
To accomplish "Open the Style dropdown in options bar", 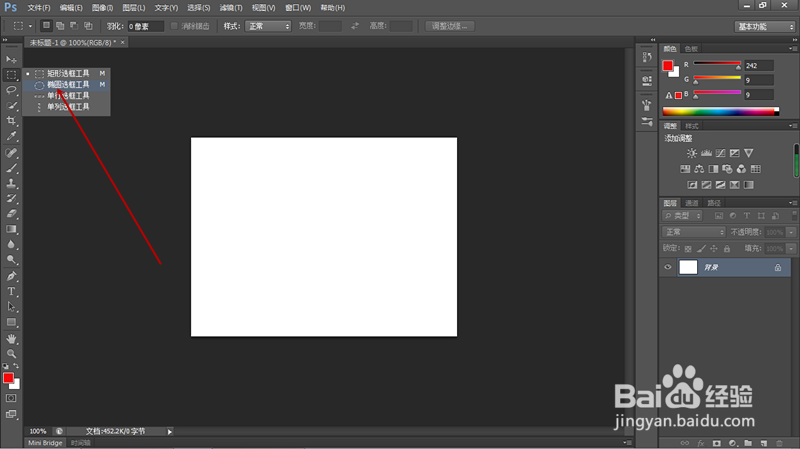I will pos(268,26).
